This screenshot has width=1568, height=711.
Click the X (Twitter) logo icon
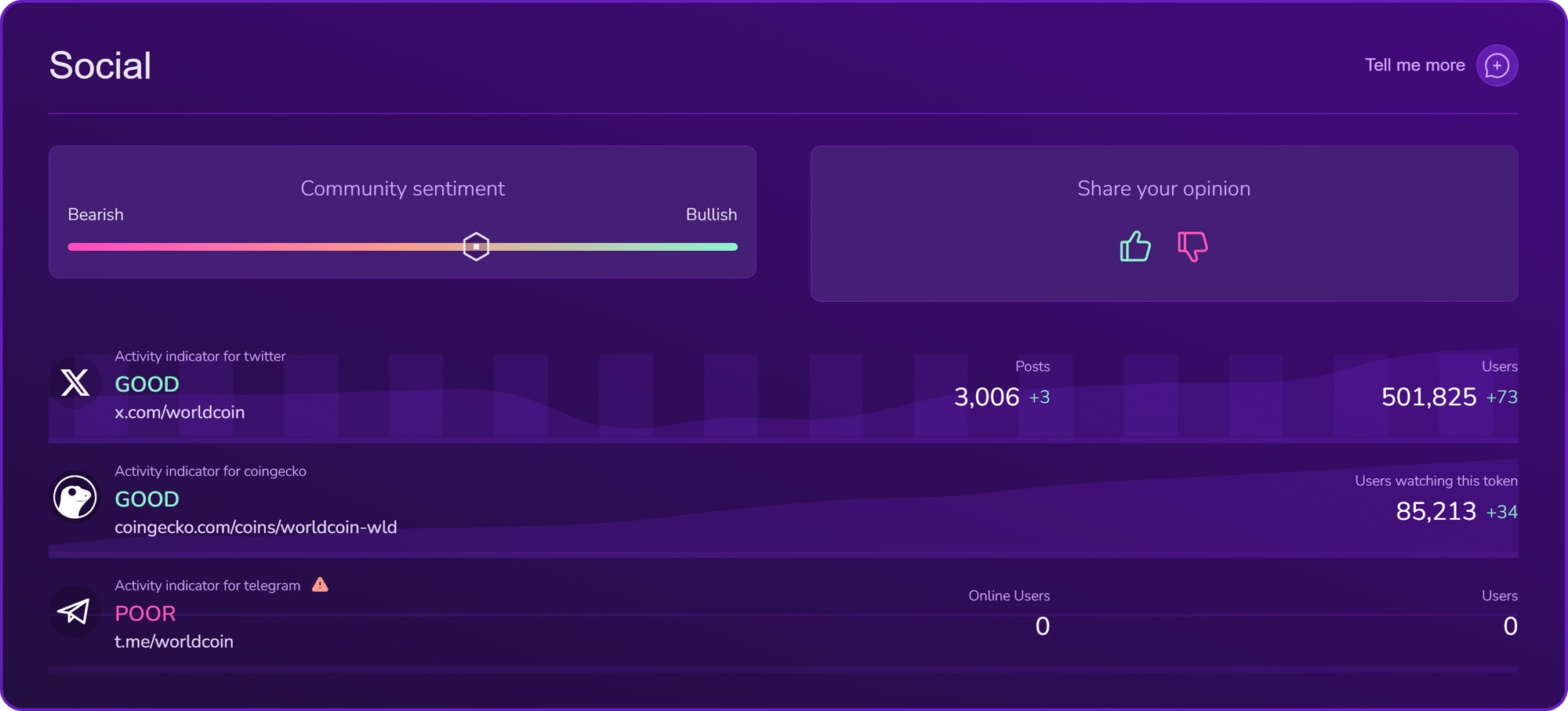(74, 383)
